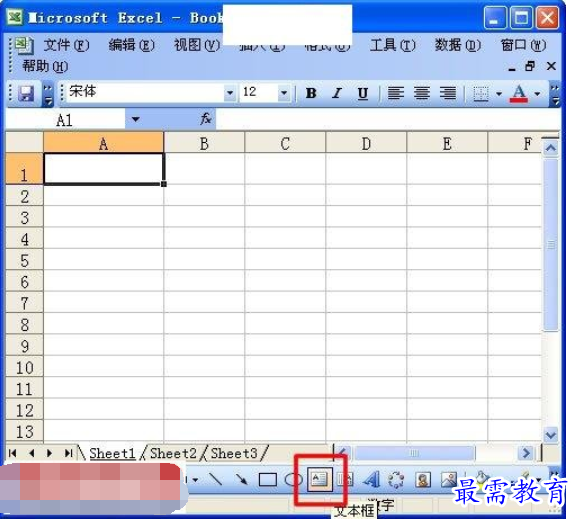
Task: Toggle bold formatting
Action: pos(311,93)
